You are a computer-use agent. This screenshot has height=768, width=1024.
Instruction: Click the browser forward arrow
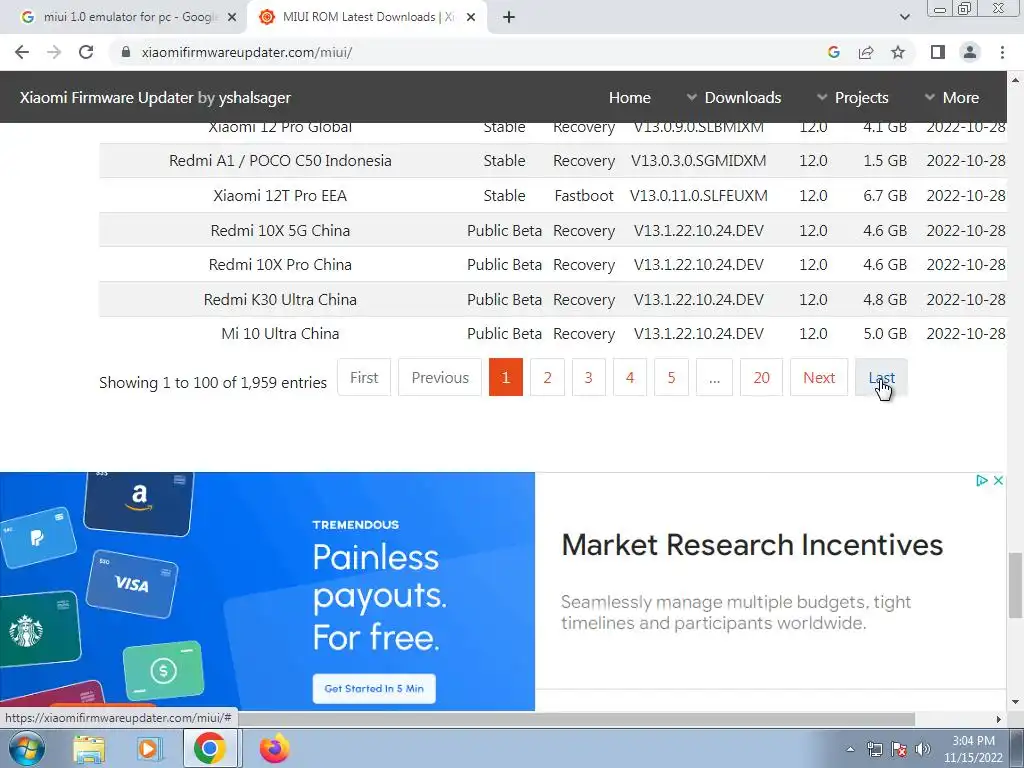click(x=54, y=52)
